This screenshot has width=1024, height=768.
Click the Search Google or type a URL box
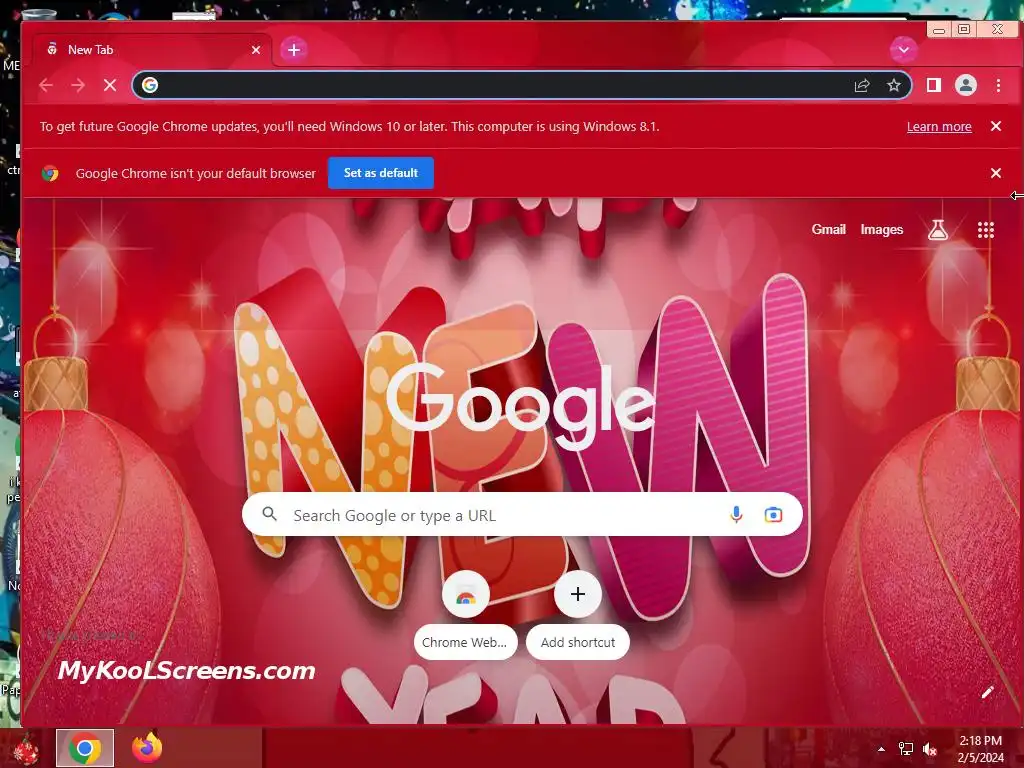[x=522, y=515]
